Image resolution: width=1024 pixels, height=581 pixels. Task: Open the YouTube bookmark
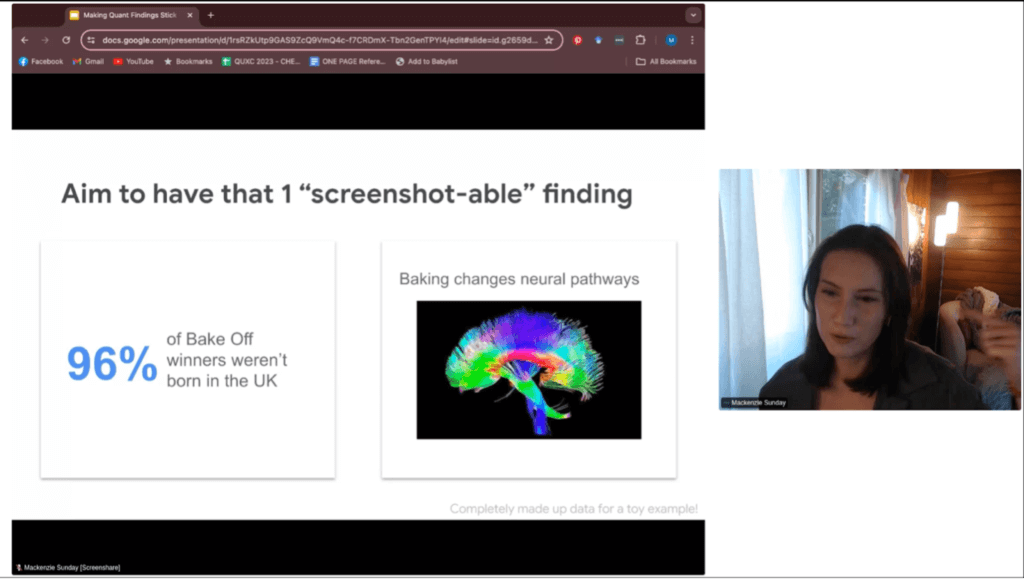coord(133,61)
